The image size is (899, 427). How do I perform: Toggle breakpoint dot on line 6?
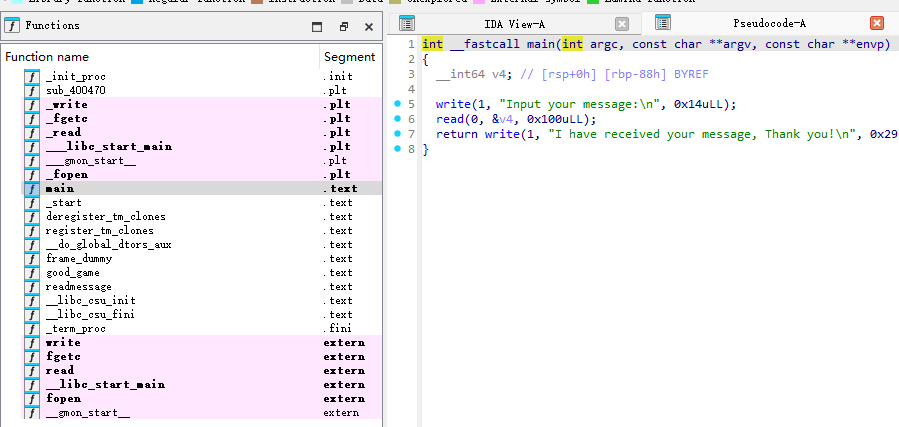397,119
